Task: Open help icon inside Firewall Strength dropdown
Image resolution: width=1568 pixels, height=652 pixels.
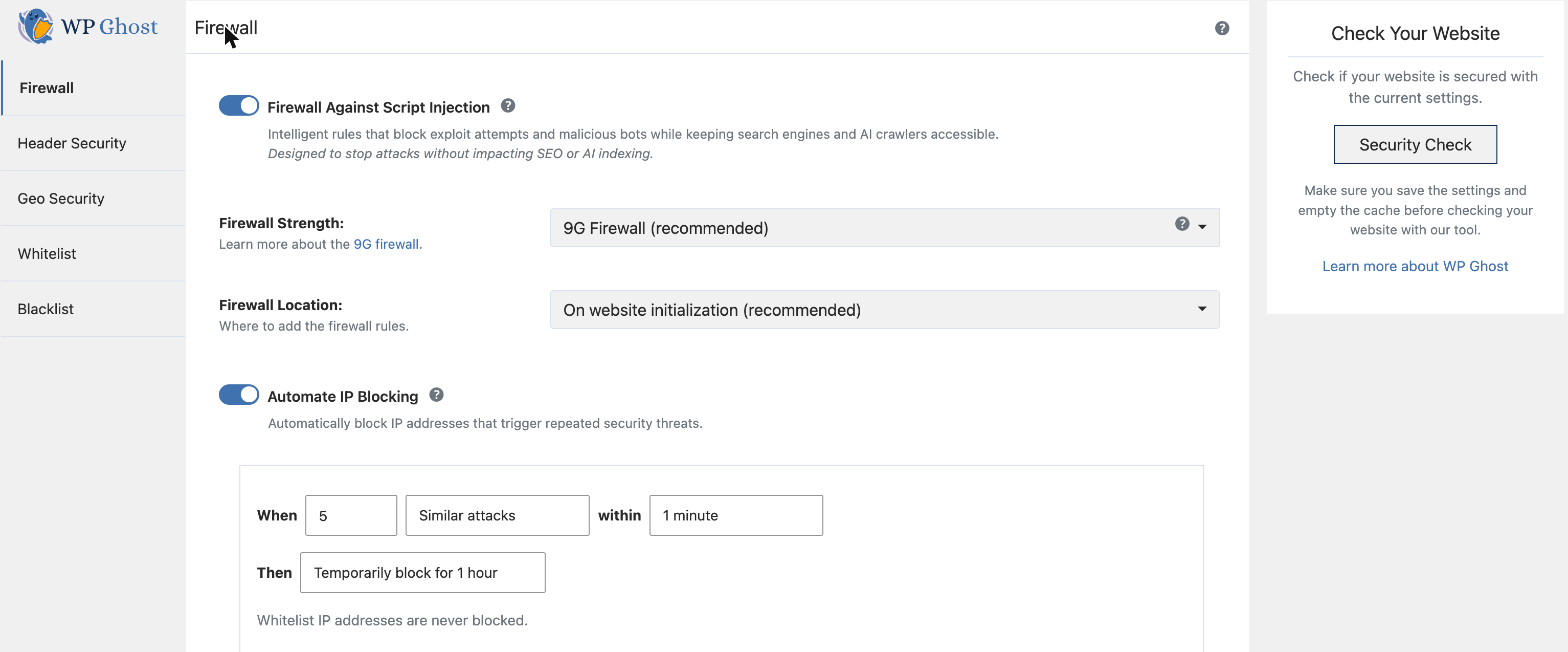Action: (1182, 224)
